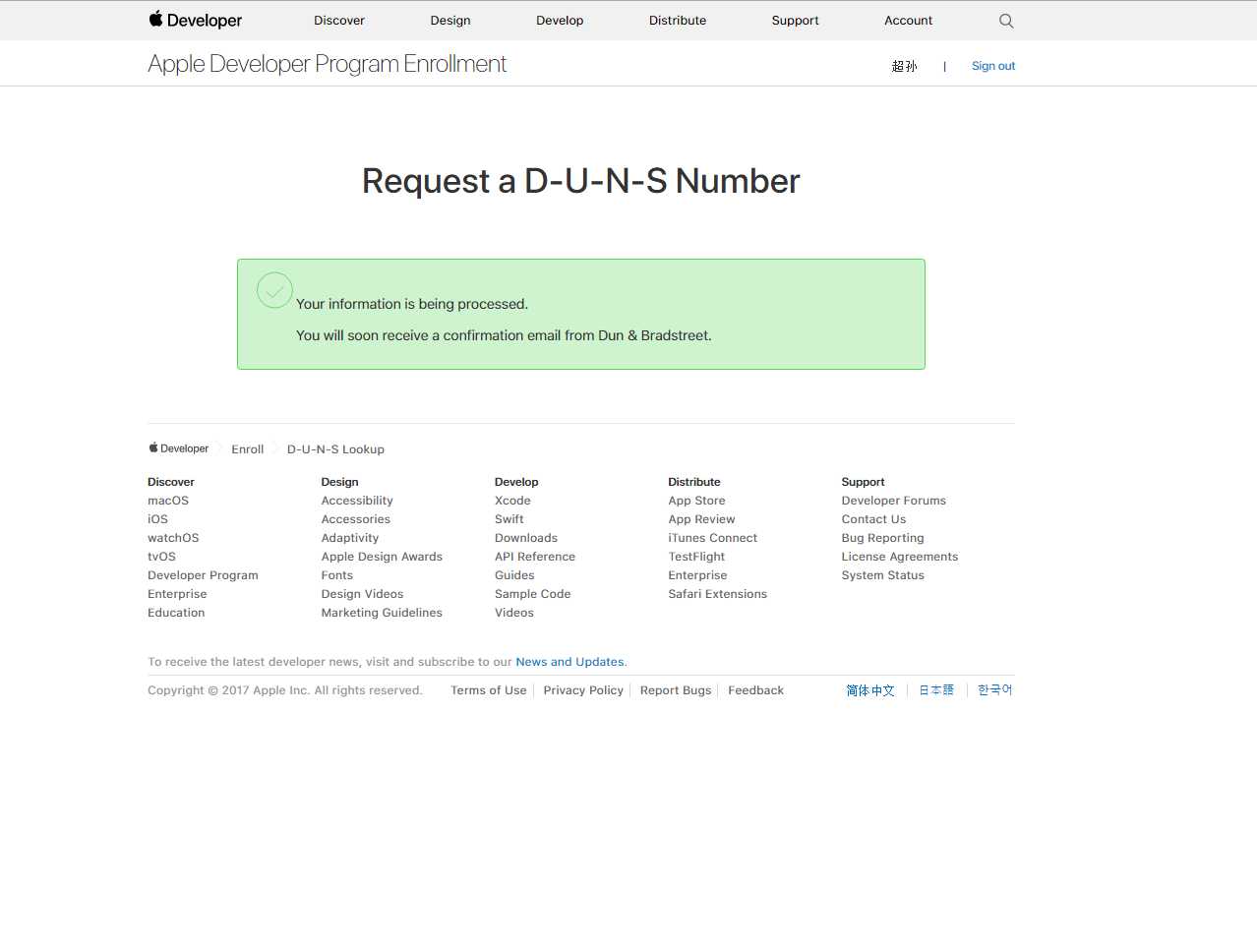The image size is (1257, 952).
Task: Switch language to 日本語
Action: pos(936,690)
